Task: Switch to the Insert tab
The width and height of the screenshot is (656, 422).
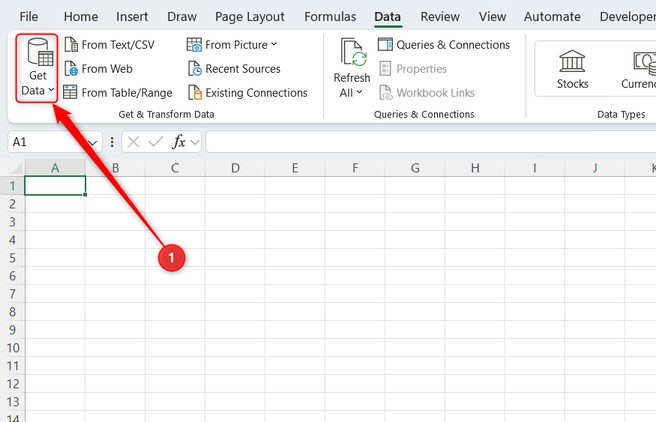Action: (132, 17)
